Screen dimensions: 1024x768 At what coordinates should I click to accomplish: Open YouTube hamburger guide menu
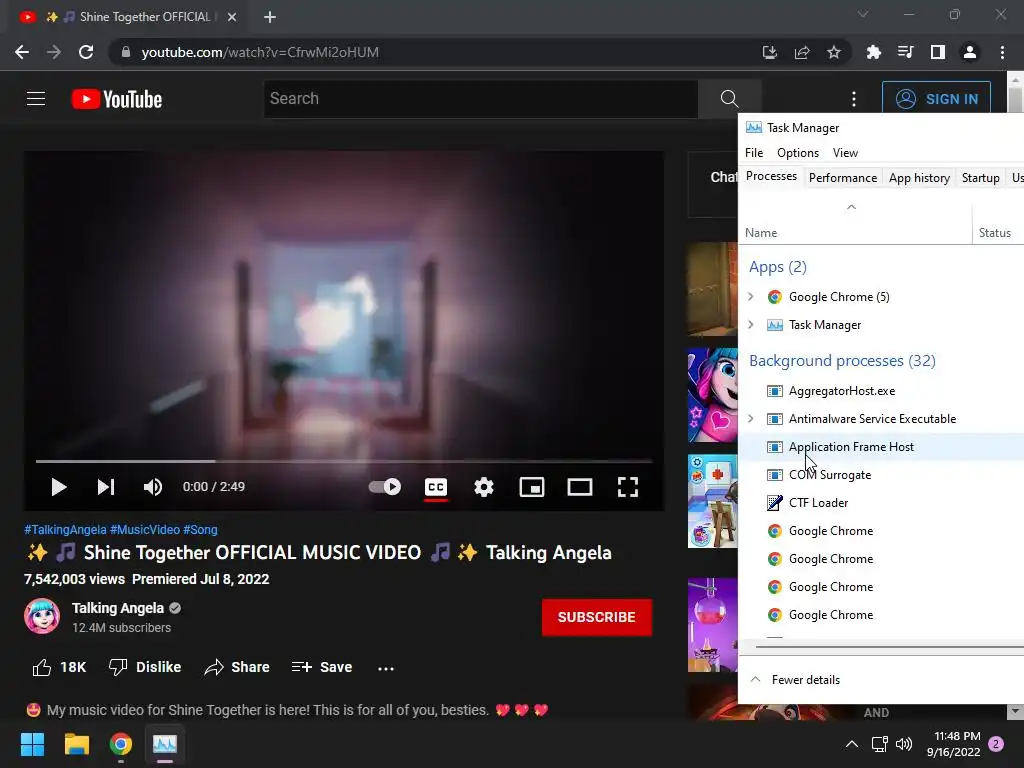36,99
